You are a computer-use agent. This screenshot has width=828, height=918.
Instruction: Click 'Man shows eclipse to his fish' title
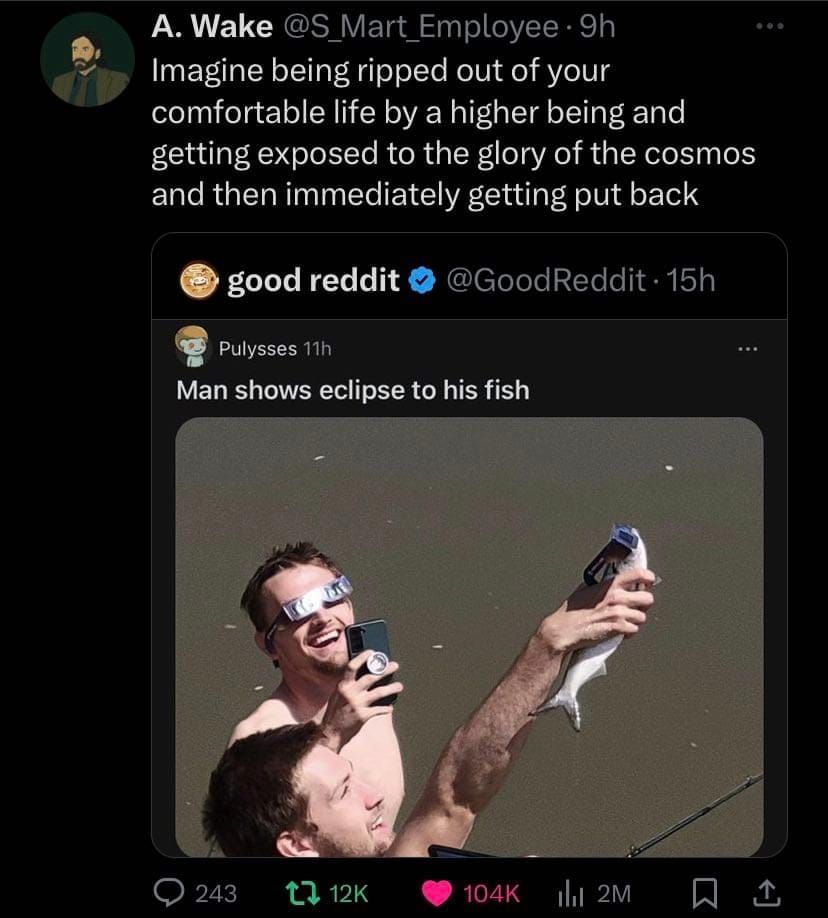[x=353, y=391]
